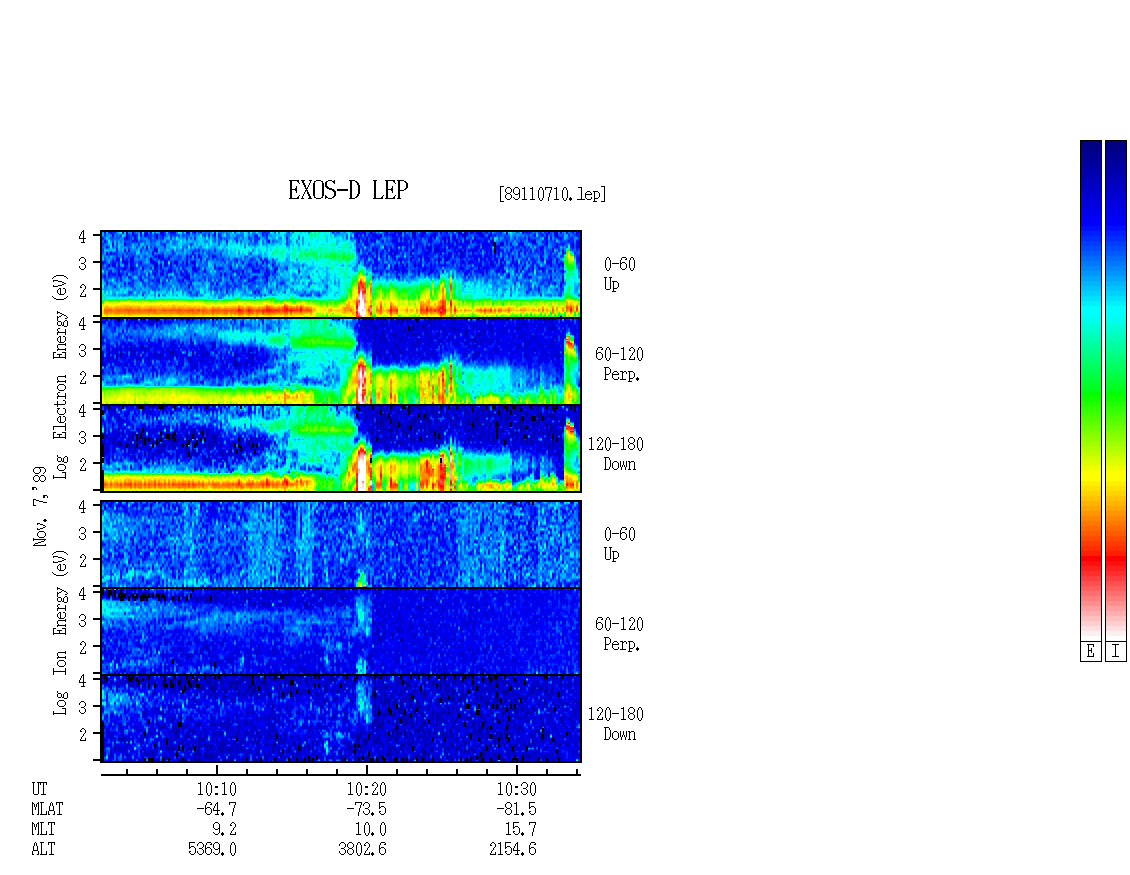This screenshot has height=875, width=1130.
Task: Click the 10:30 UT tick label
Action: click(x=516, y=789)
